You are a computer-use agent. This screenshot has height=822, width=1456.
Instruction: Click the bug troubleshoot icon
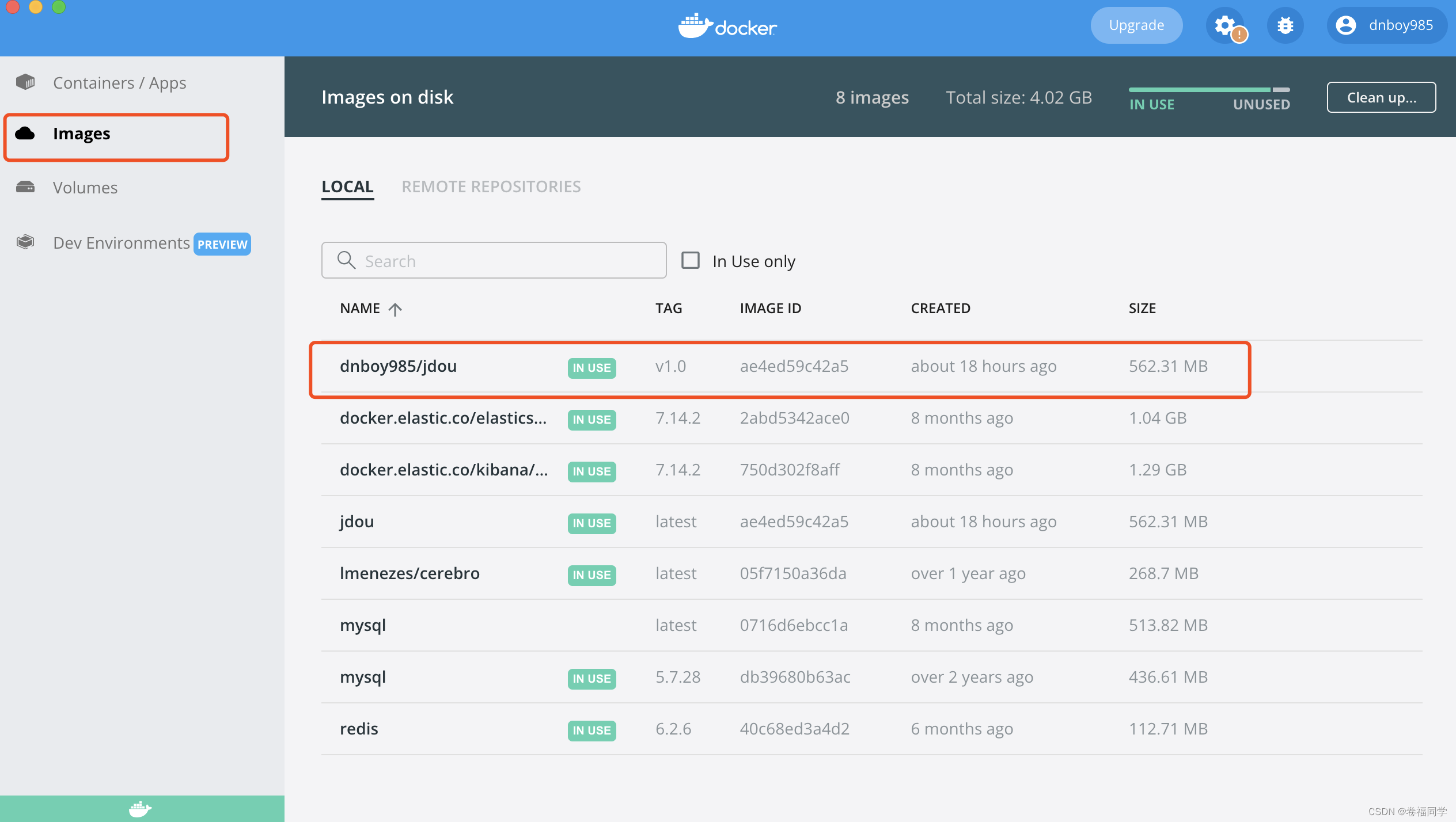pyautogui.click(x=1285, y=25)
